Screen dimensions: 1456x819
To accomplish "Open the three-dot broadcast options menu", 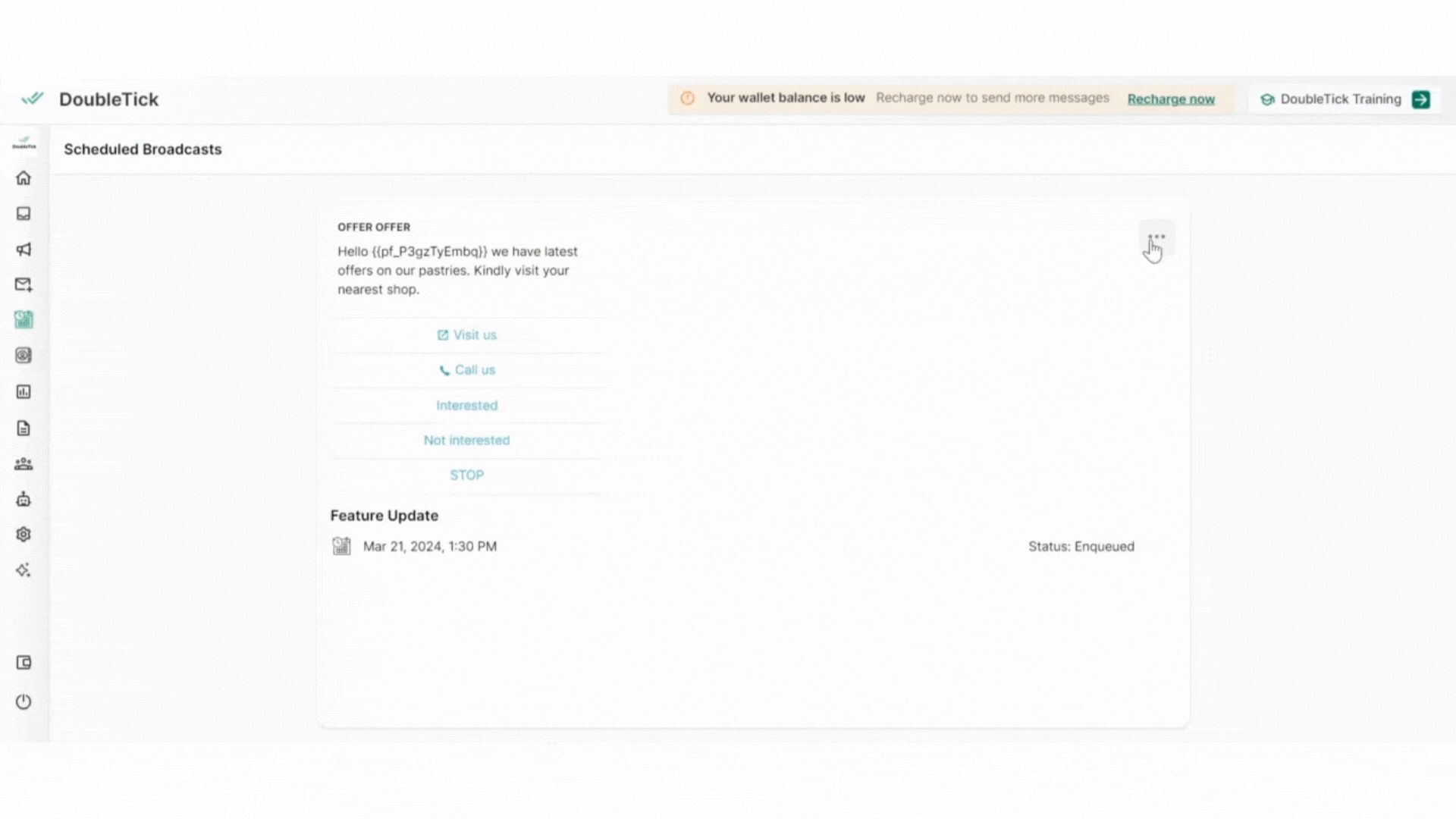I will coord(1156,237).
